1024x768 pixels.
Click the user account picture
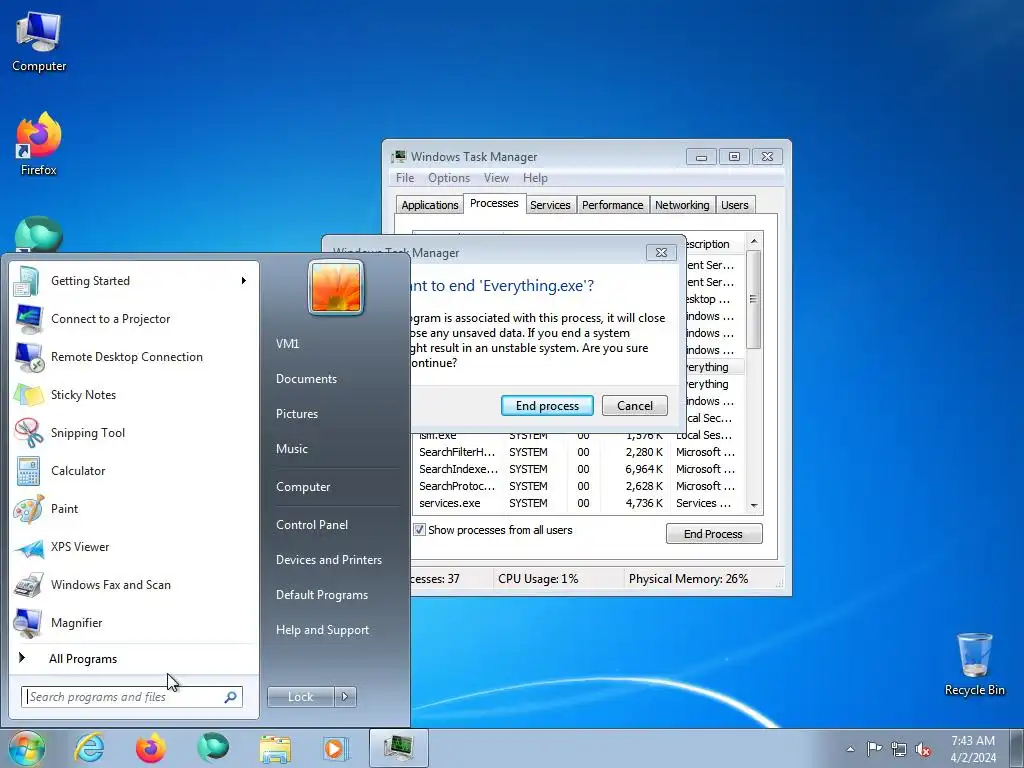pyautogui.click(x=336, y=287)
